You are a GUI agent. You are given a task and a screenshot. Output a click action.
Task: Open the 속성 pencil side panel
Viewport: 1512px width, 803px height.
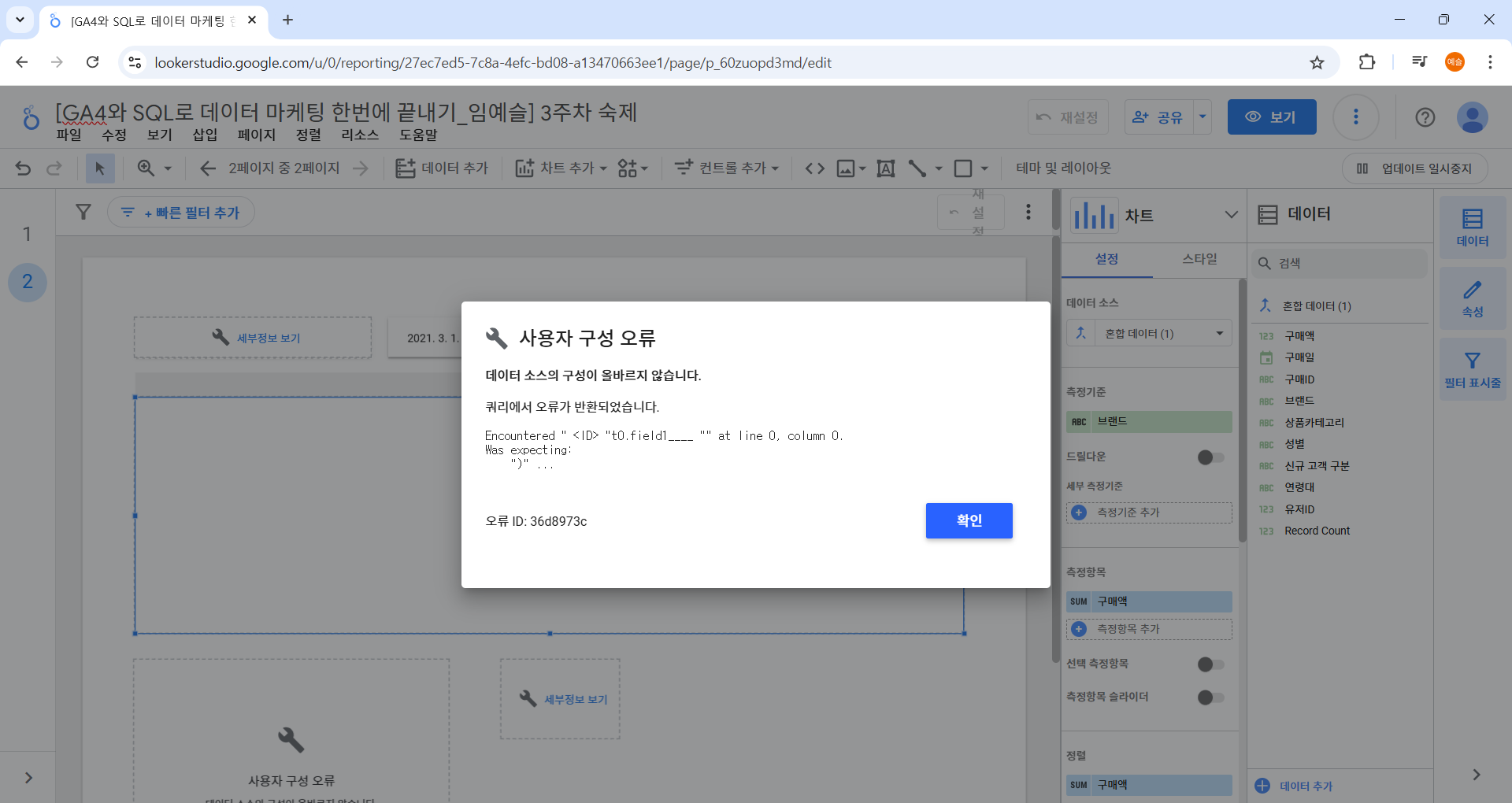click(x=1473, y=298)
